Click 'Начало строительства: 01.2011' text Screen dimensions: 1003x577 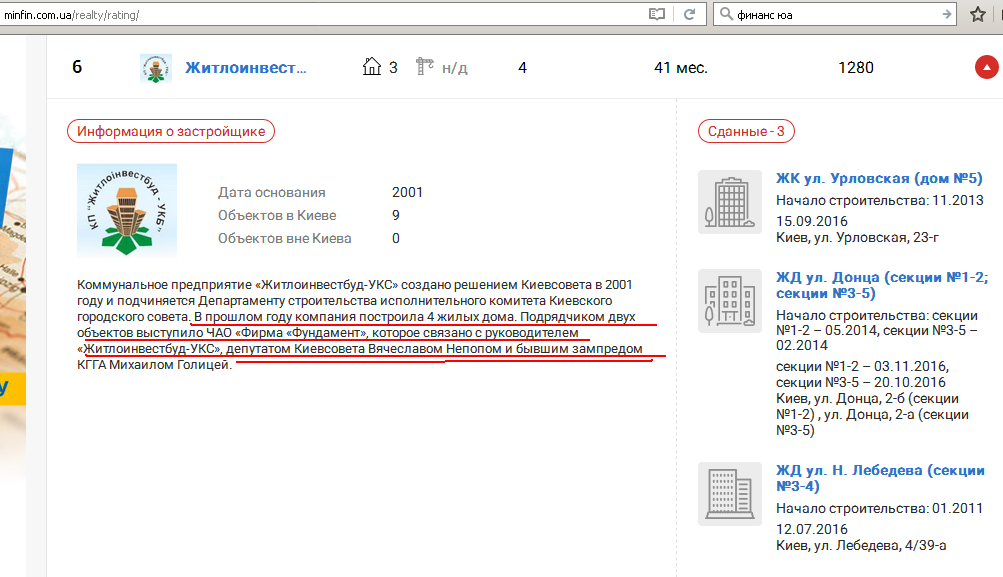coord(880,509)
